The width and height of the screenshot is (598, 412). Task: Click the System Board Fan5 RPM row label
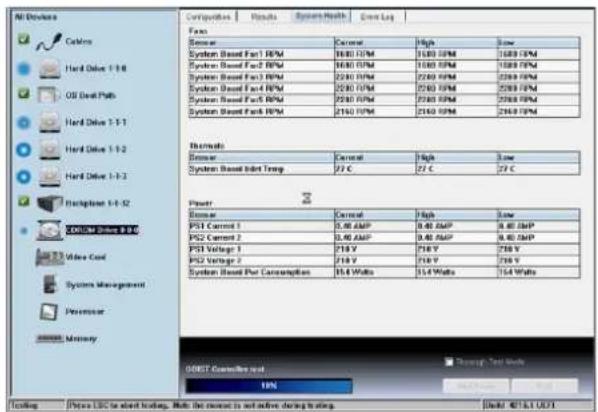tap(236, 100)
